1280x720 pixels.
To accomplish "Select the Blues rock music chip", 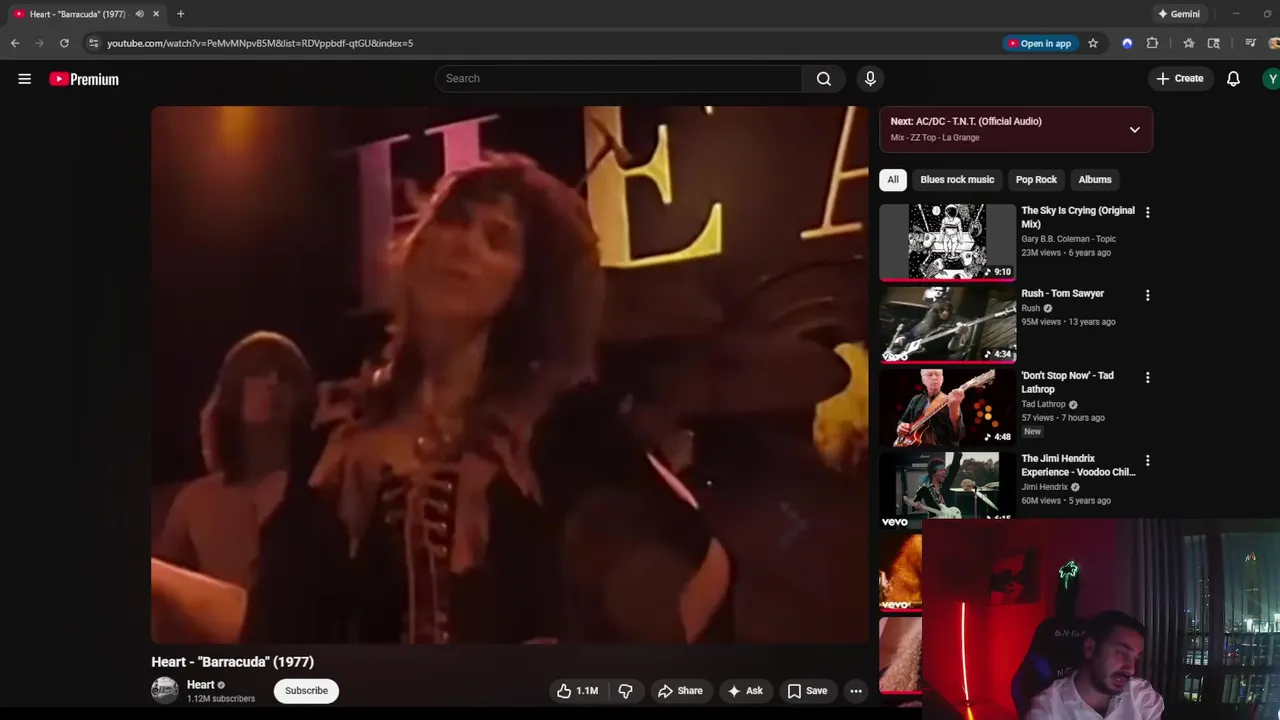I will click(957, 179).
